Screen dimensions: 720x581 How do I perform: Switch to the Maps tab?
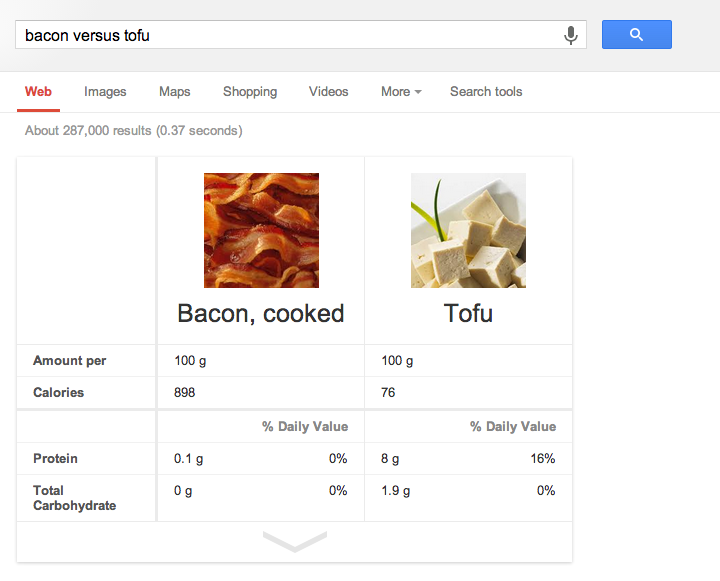pos(174,92)
